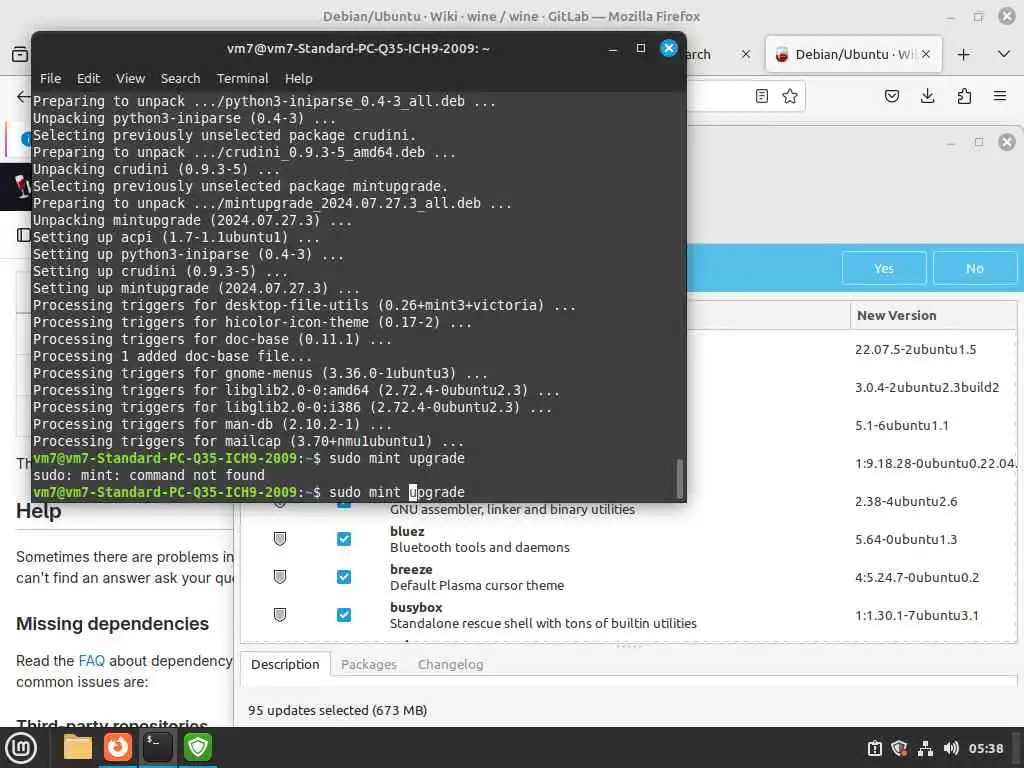Toggle Firefox reader view icon

pyautogui.click(x=761, y=96)
